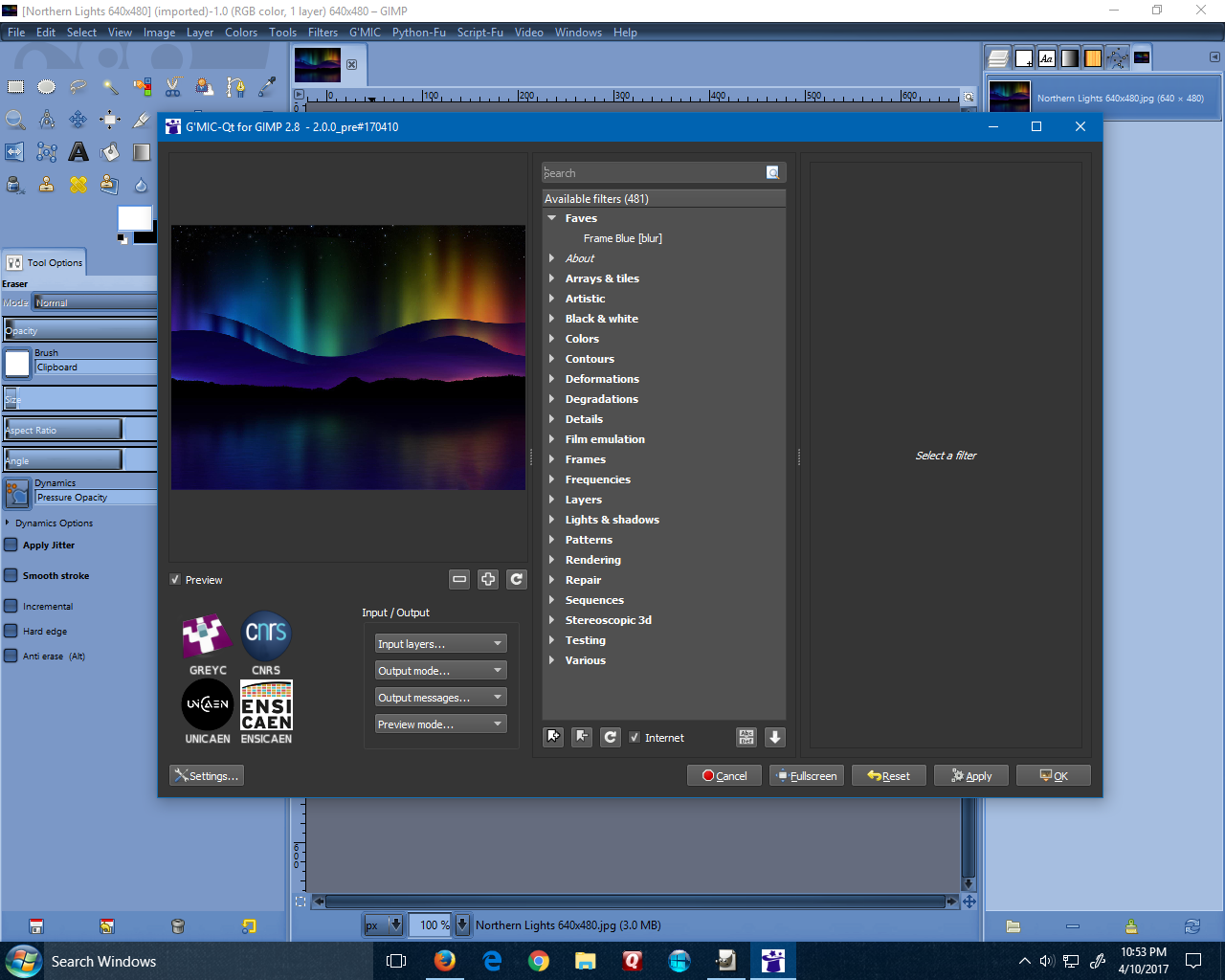The image size is (1225, 980).
Task: Click the Apply button in G'MIC dialog
Action: click(971, 775)
